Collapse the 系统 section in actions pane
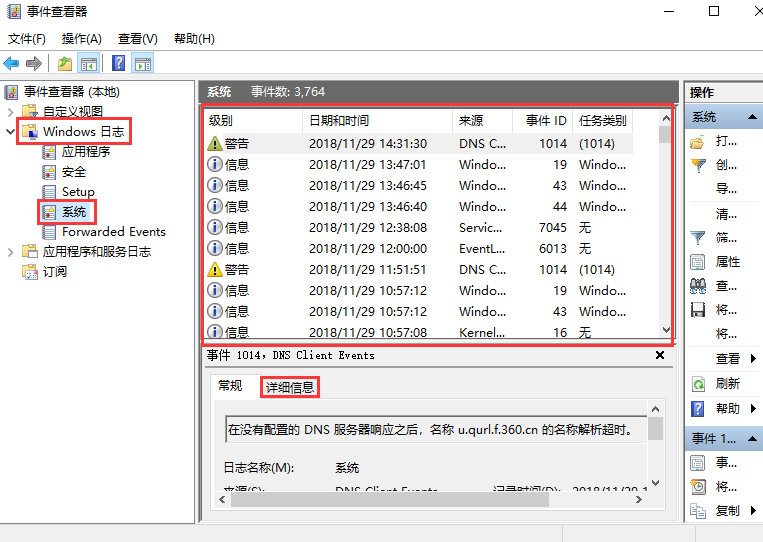This screenshot has width=763, height=542. [750, 117]
